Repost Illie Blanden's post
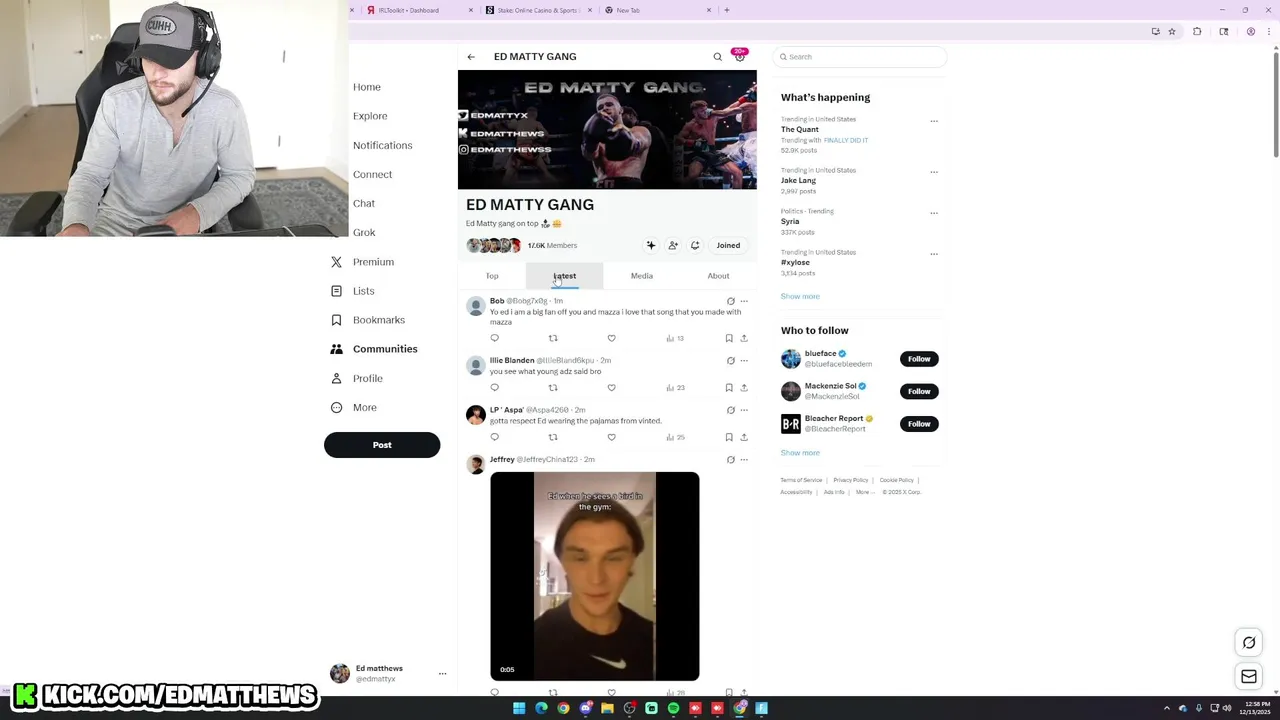1280x720 pixels. 553,388
